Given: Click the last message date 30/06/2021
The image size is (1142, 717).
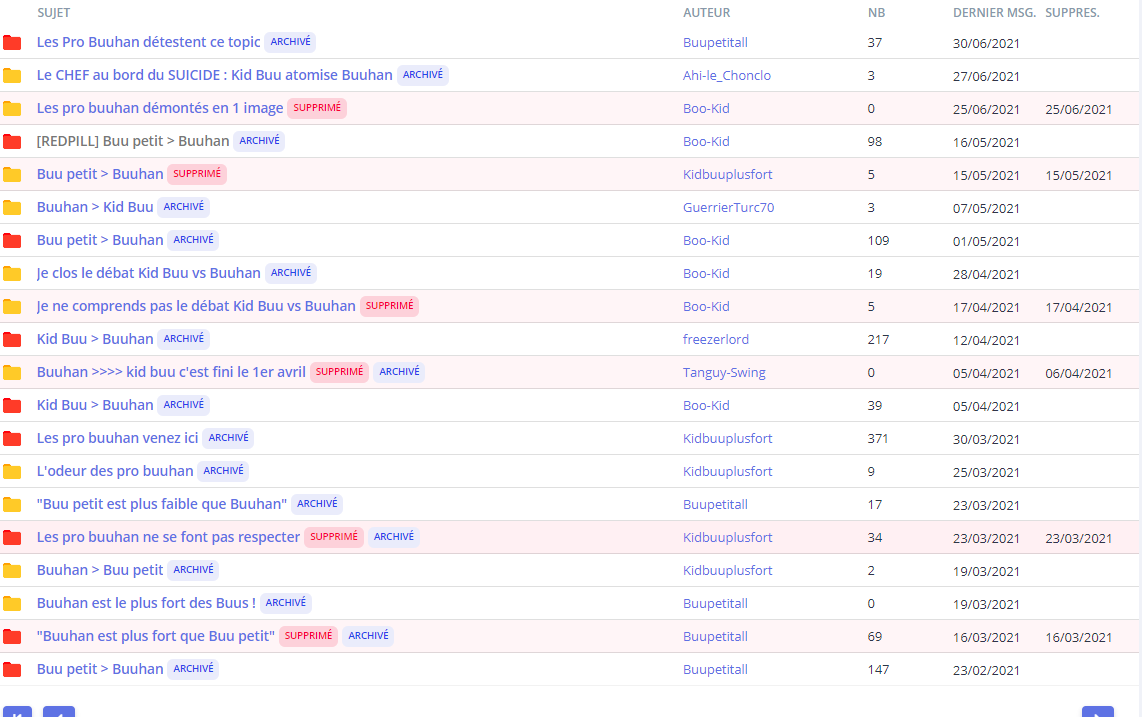Looking at the screenshot, I should tap(986, 44).
